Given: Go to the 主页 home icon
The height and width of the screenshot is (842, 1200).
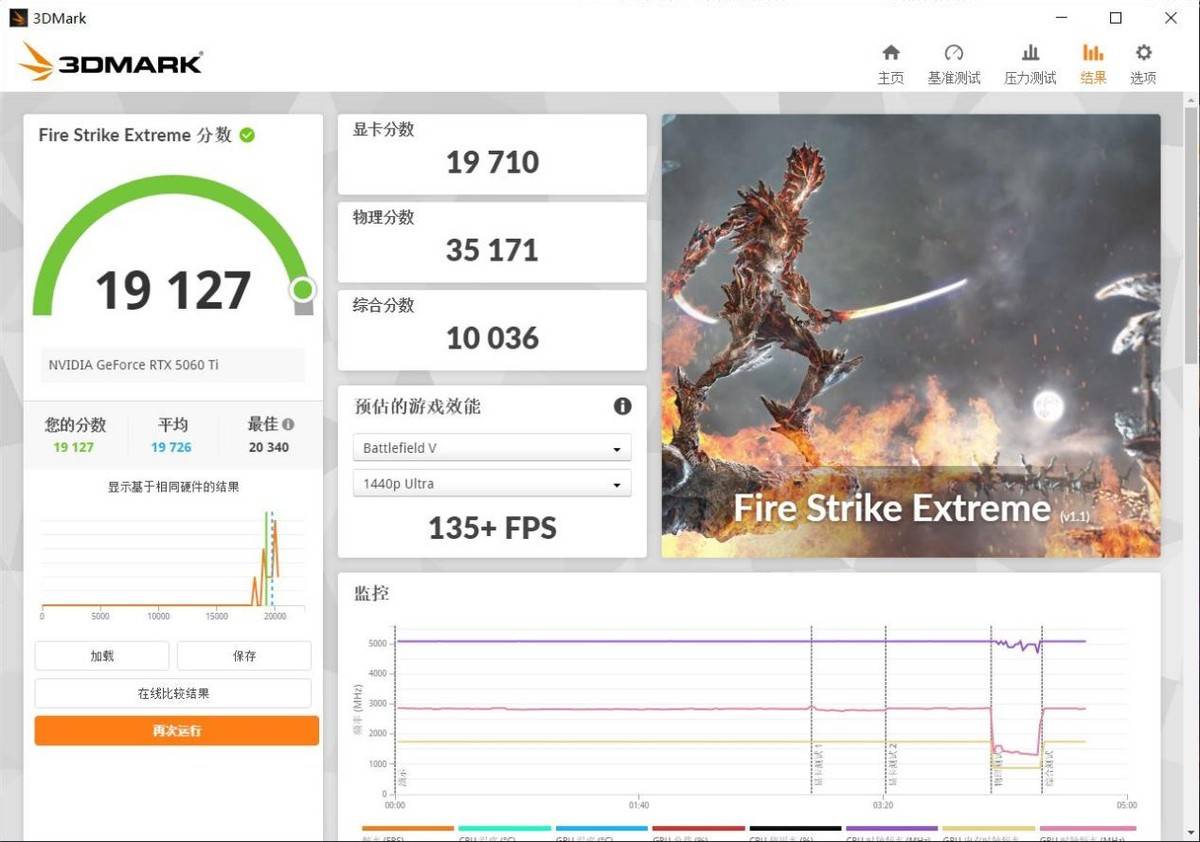Looking at the screenshot, I should pos(890,64).
